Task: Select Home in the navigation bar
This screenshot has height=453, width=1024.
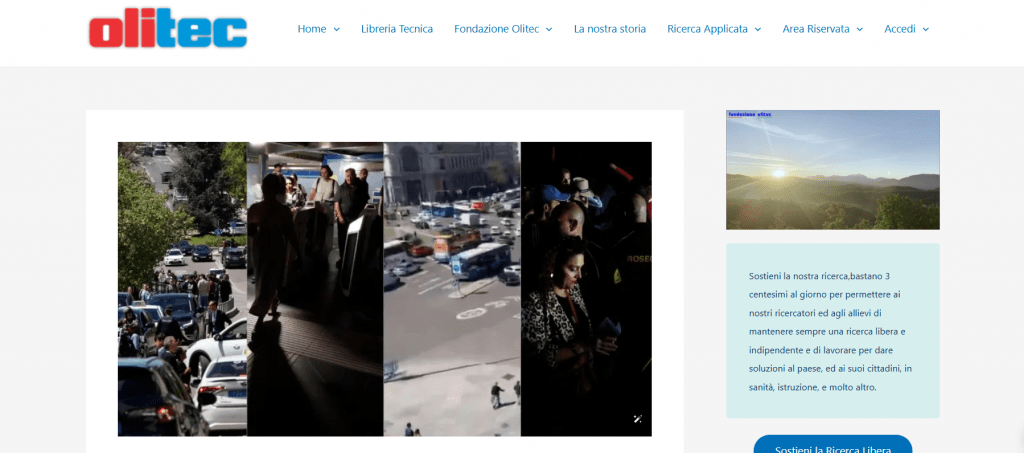Action: coord(312,29)
